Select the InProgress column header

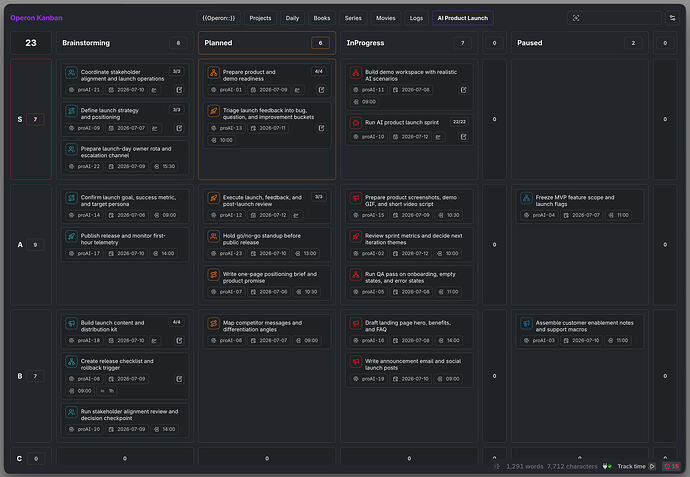[409, 43]
